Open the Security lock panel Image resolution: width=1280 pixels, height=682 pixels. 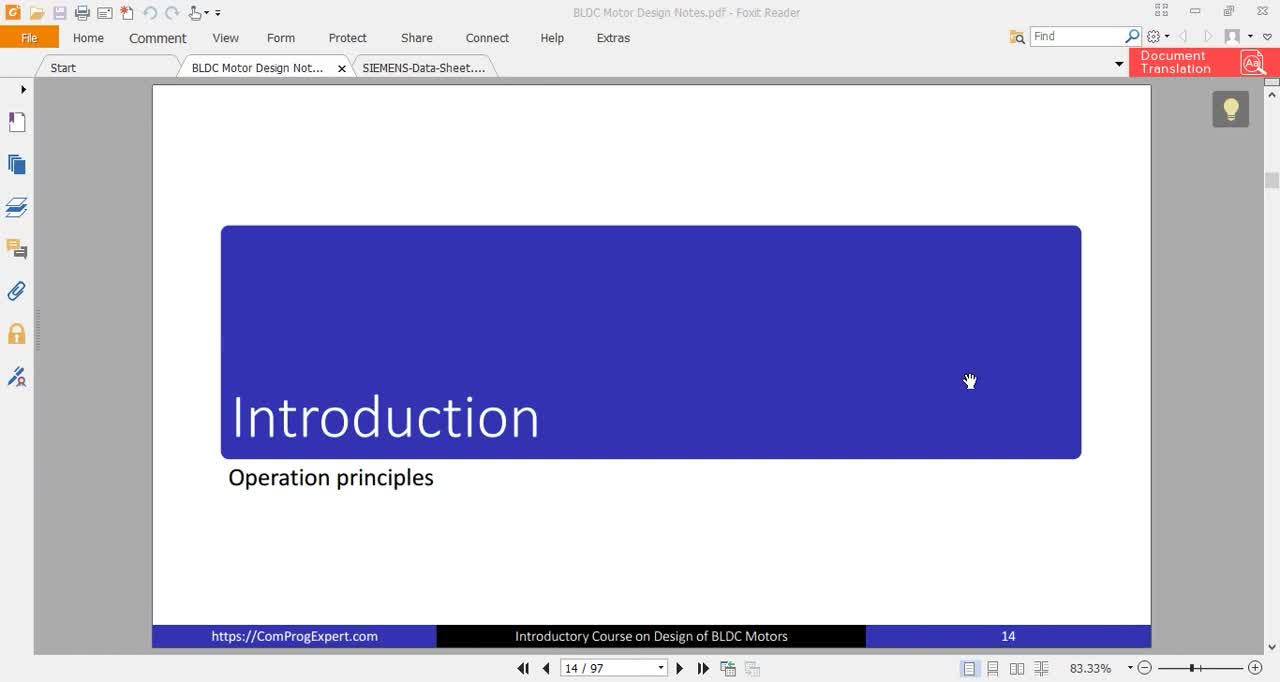click(x=17, y=334)
